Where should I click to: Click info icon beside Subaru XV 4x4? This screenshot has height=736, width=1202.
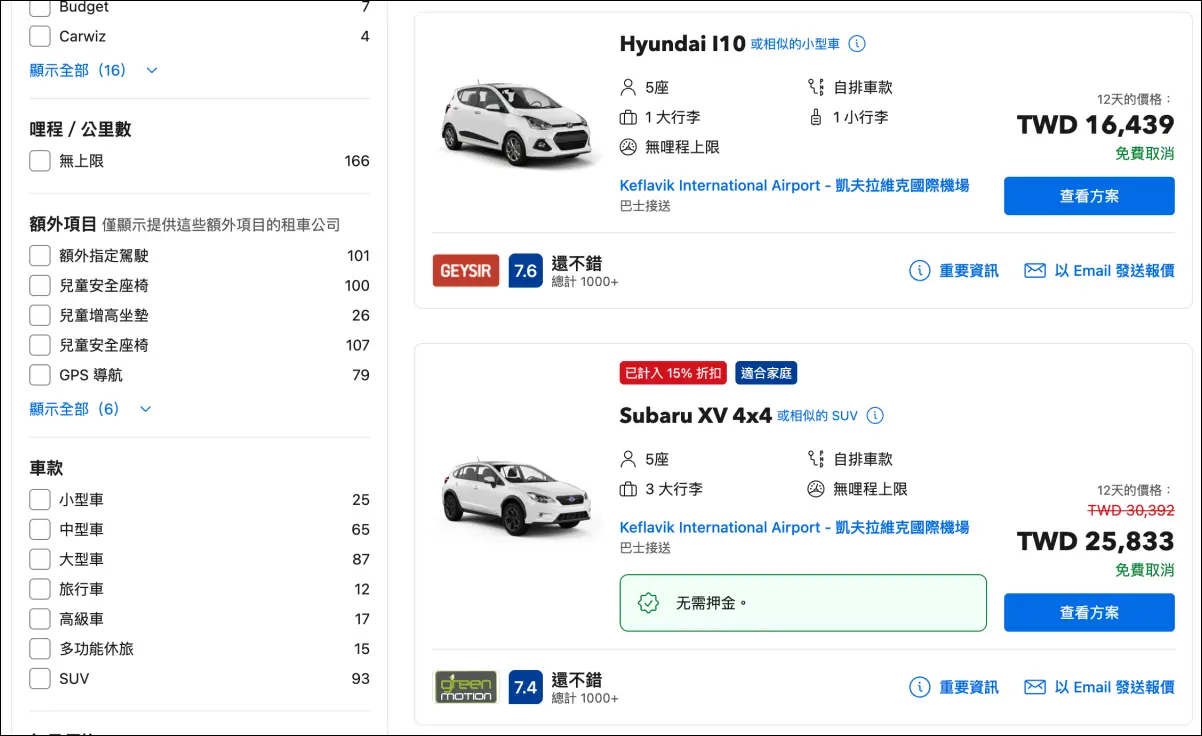pos(875,415)
